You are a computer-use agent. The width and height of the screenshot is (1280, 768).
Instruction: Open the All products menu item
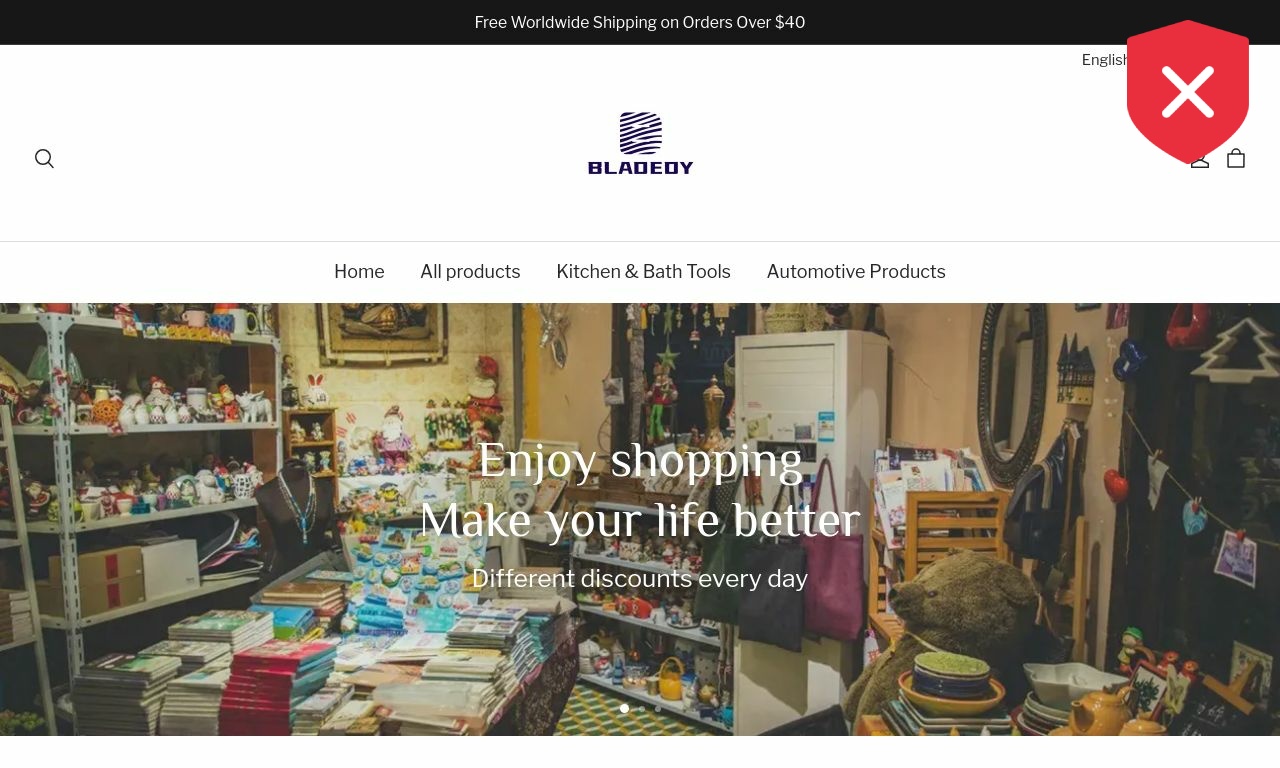click(470, 272)
